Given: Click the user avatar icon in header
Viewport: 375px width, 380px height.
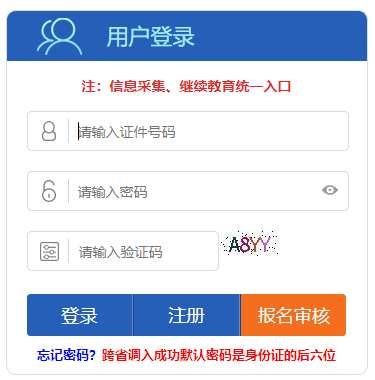Looking at the screenshot, I should [x=59, y=36].
